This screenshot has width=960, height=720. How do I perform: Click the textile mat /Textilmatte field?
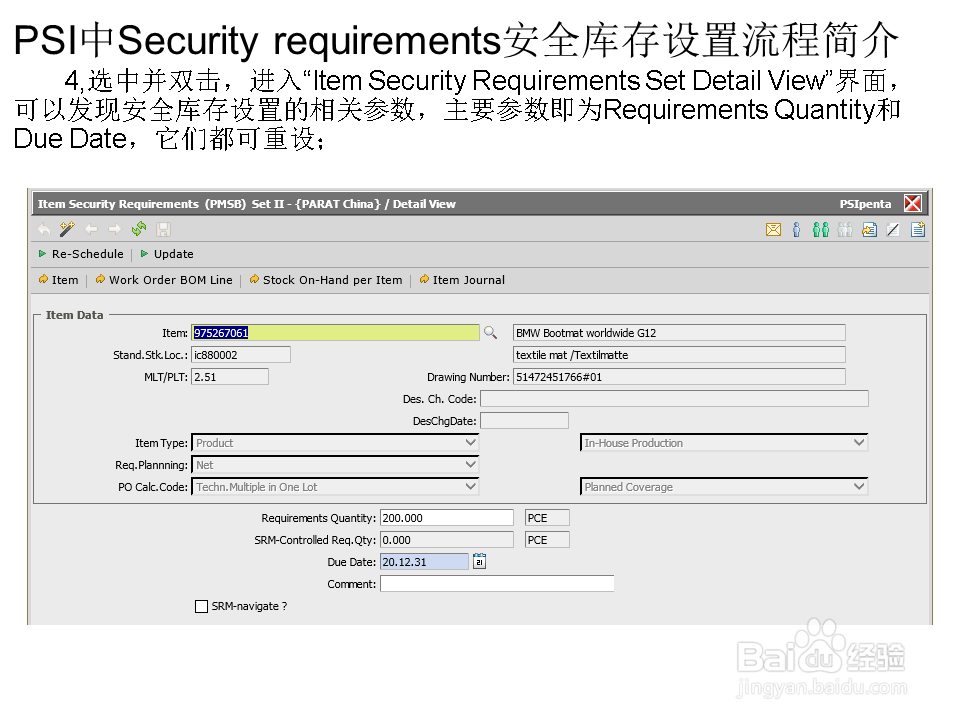pyautogui.click(x=679, y=354)
